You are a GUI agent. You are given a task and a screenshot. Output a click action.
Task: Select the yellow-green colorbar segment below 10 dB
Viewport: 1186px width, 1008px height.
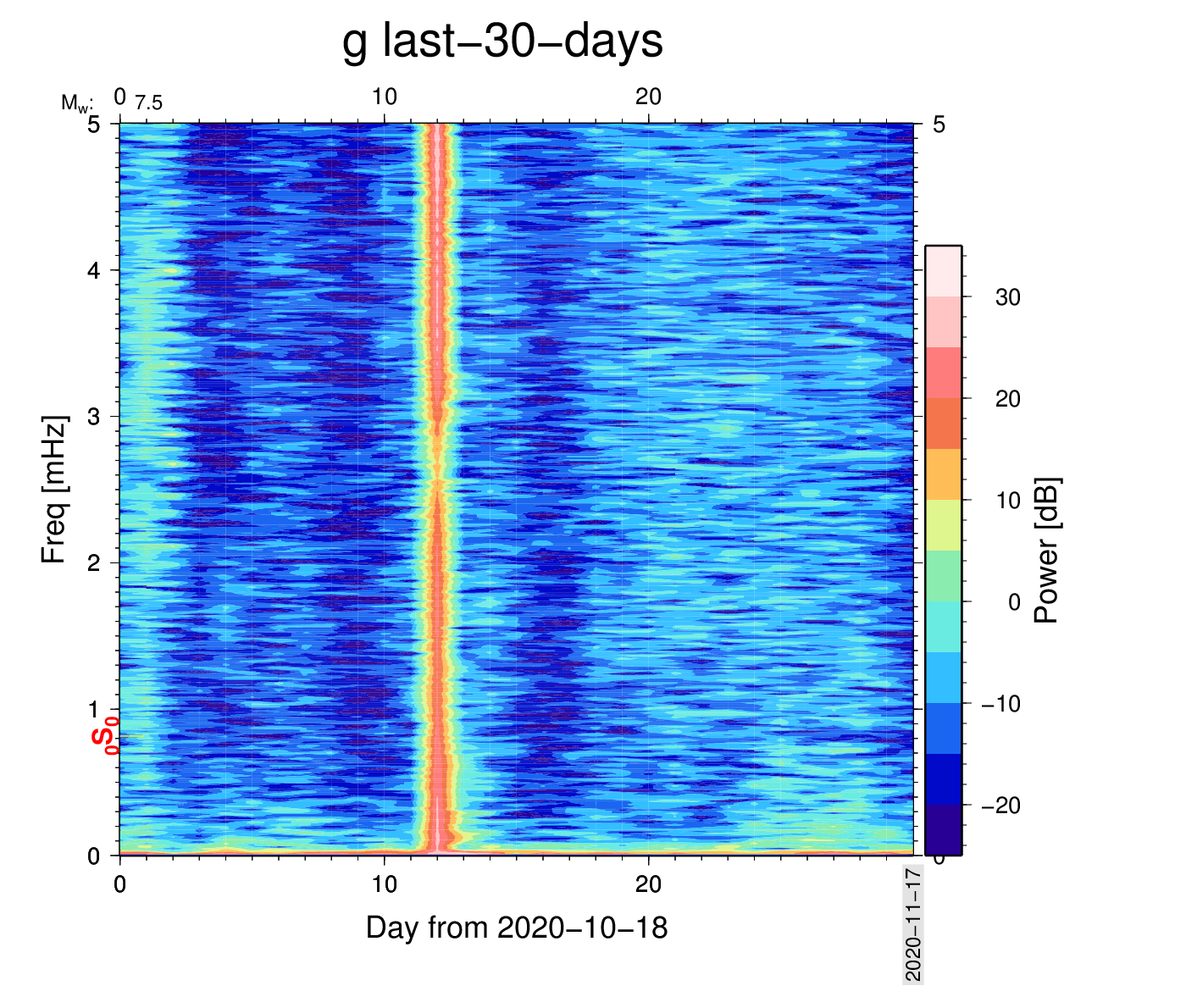click(943, 525)
